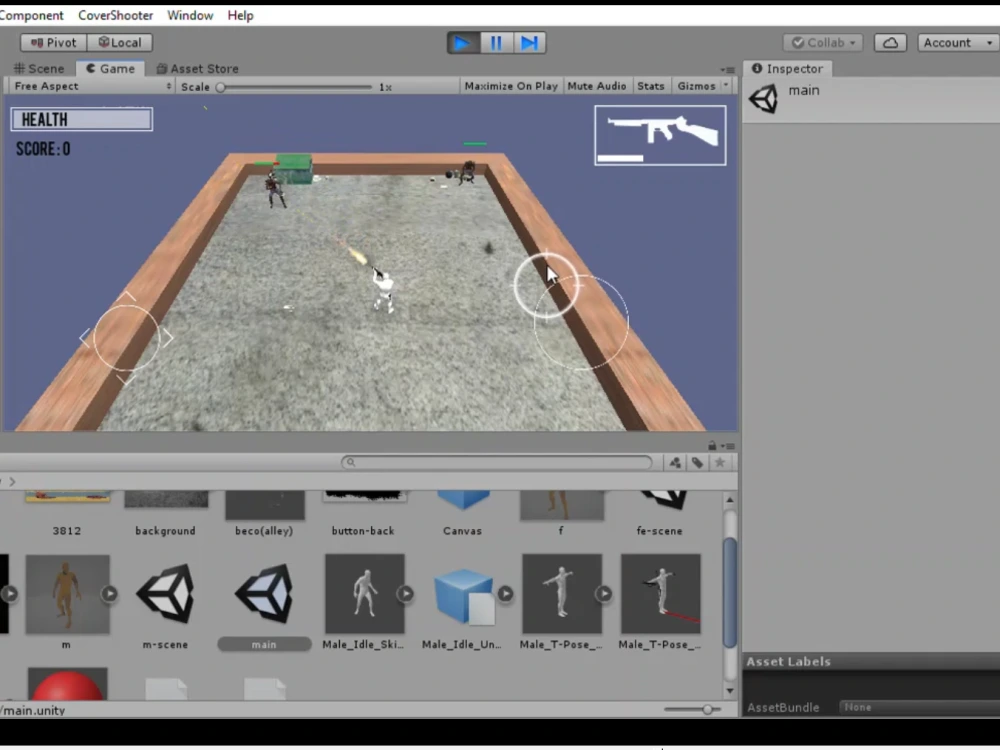Viewport: 1000px width, 750px height.
Task: Click the Play button in toolbar
Action: (x=462, y=43)
